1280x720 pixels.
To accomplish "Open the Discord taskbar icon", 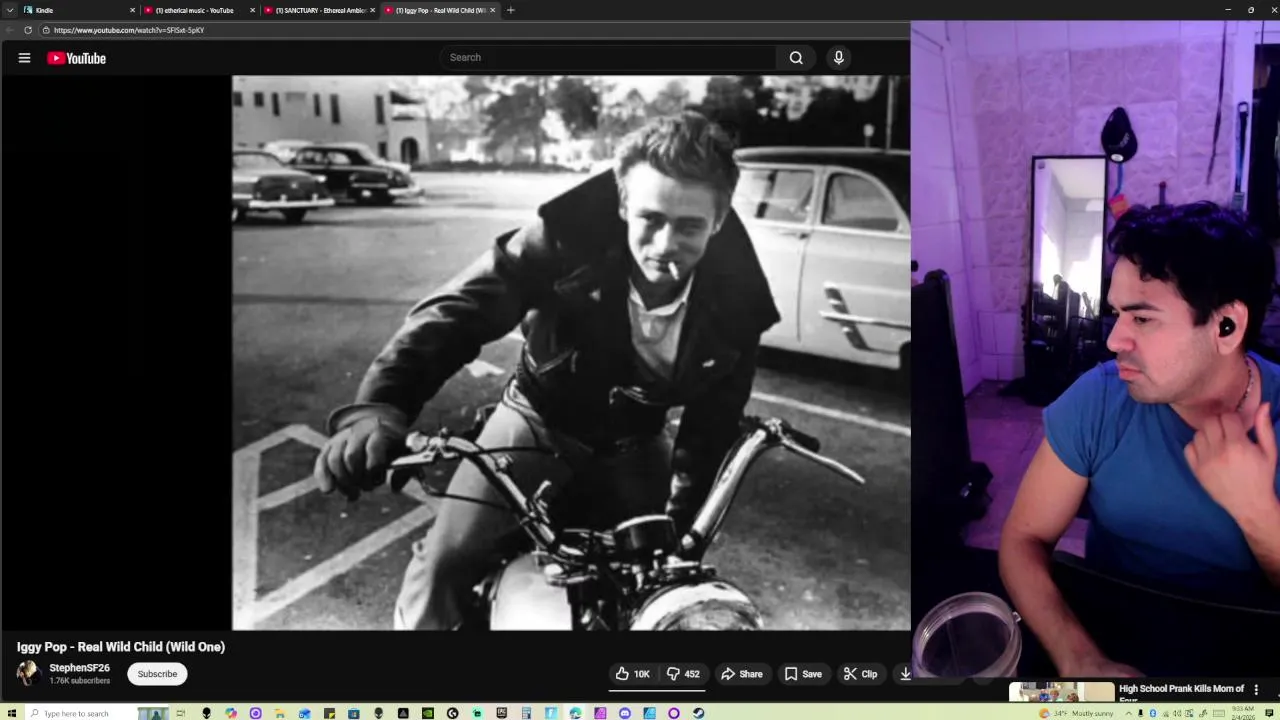I will [625, 713].
